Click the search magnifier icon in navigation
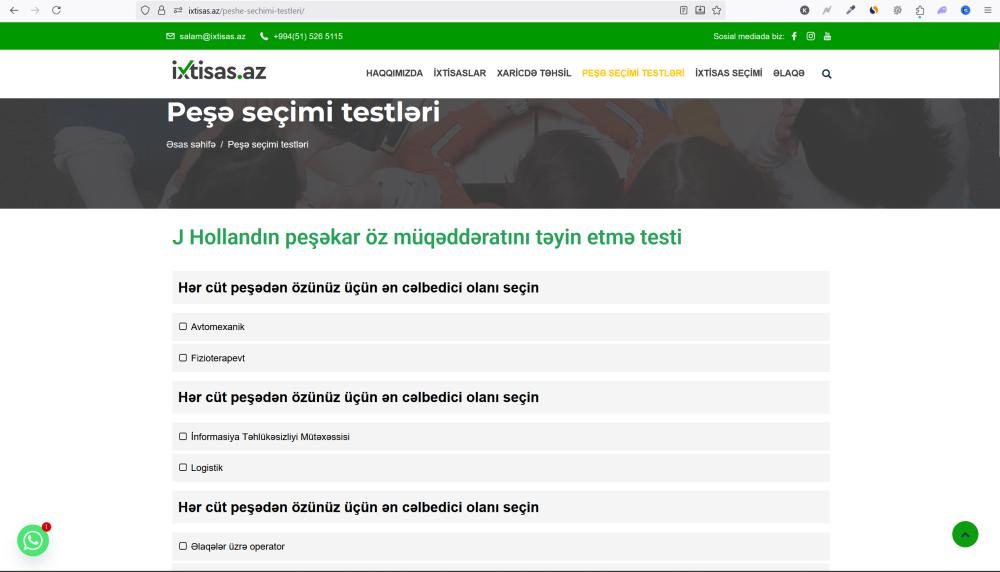 (x=827, y=74)
